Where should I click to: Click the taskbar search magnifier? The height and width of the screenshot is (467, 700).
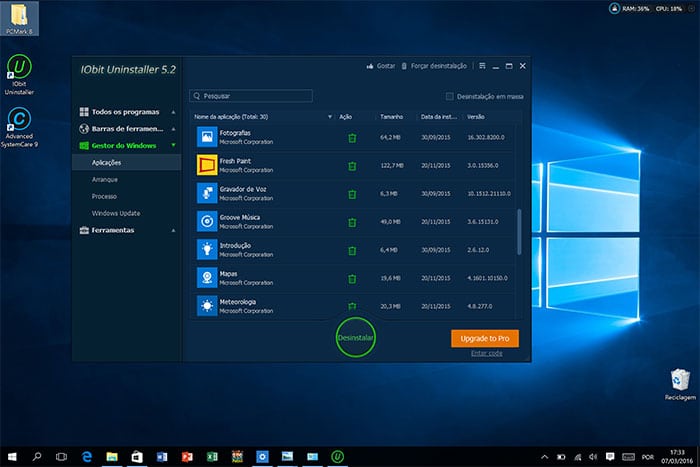point(37,456)
